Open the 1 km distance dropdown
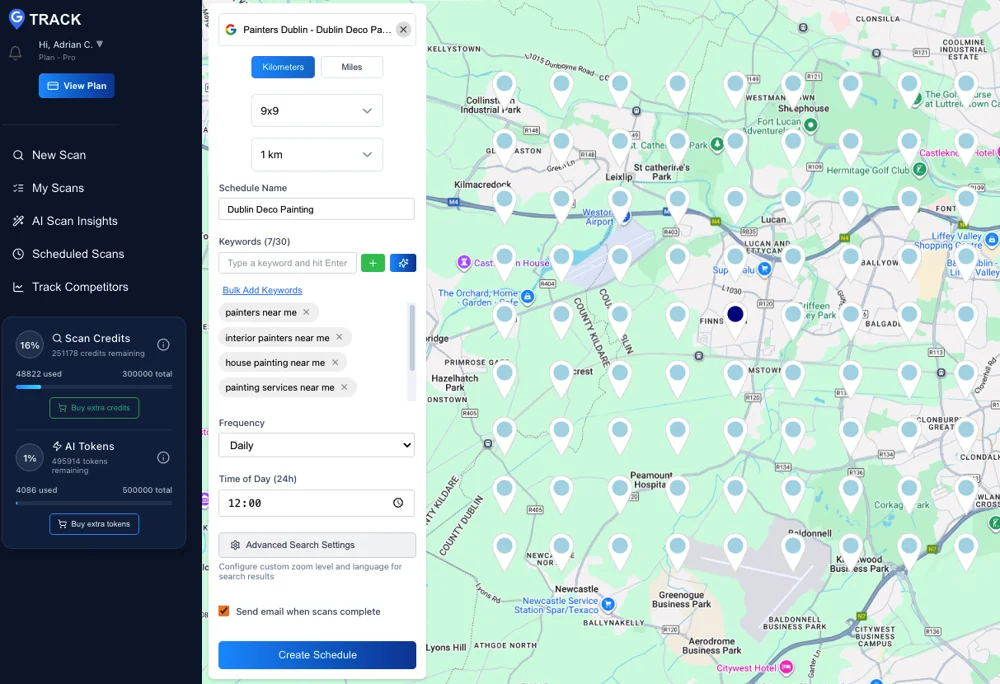Viewport: 1000px width, 684px height. point(316,155)
